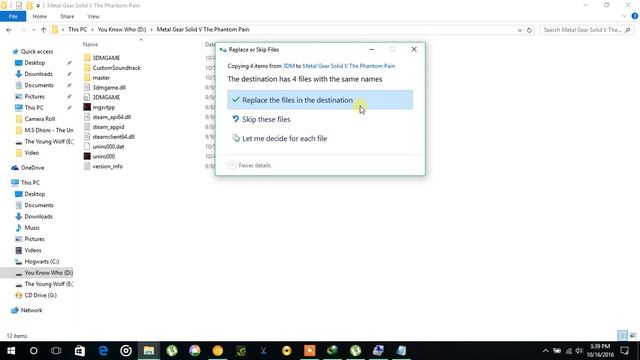Launch Windows Store from taskbar
The height and width of the screenshot is (360, 640).
(80, 351)
